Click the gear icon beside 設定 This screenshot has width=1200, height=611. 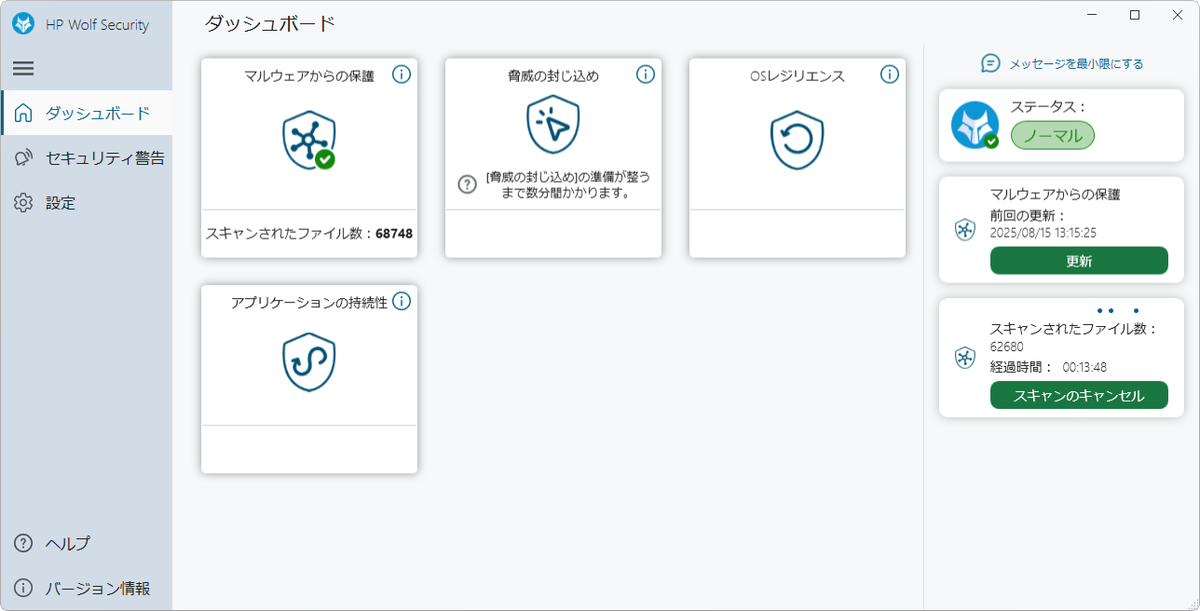23,203
